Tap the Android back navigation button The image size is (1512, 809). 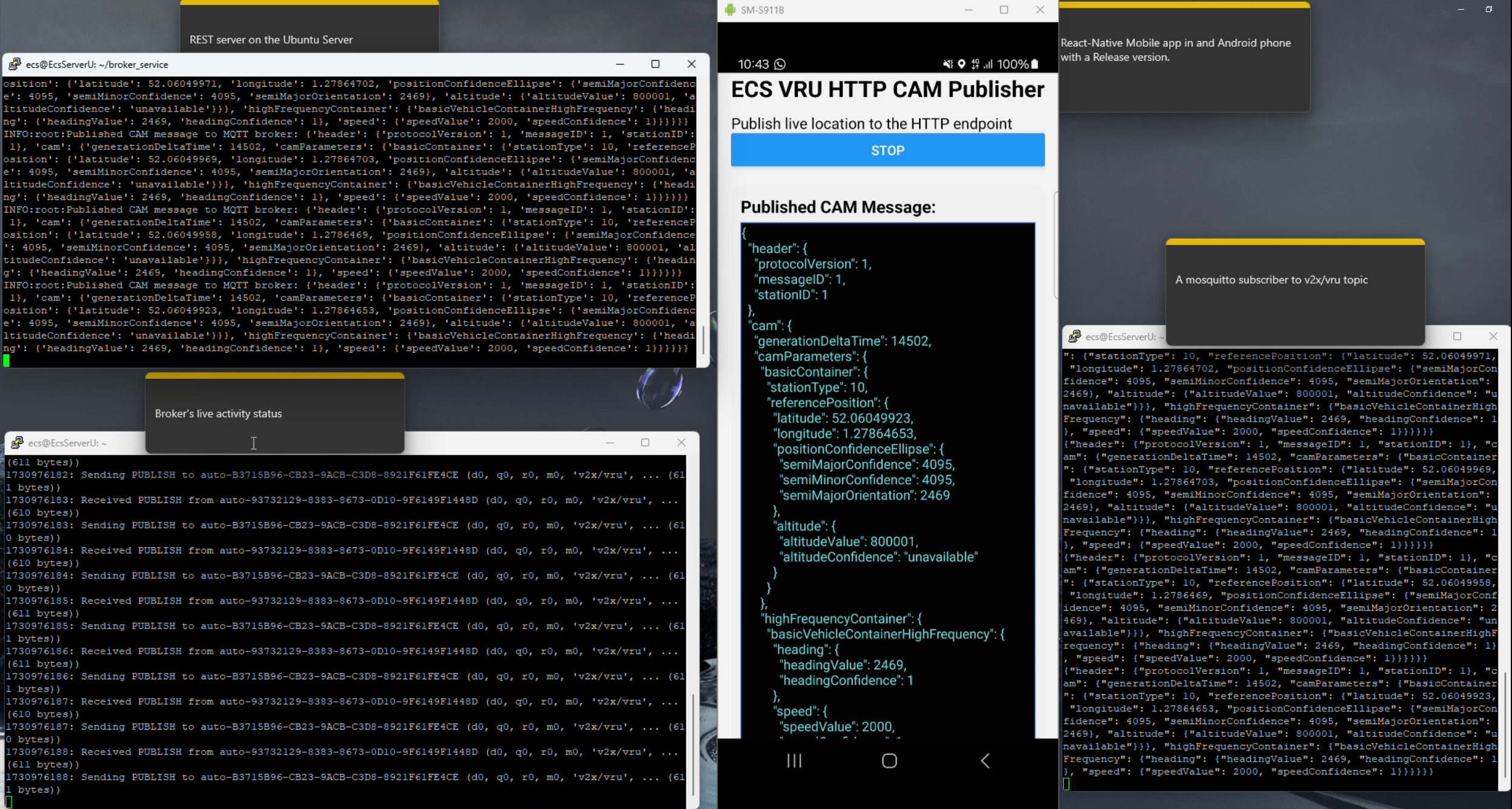tap(985, 761)
